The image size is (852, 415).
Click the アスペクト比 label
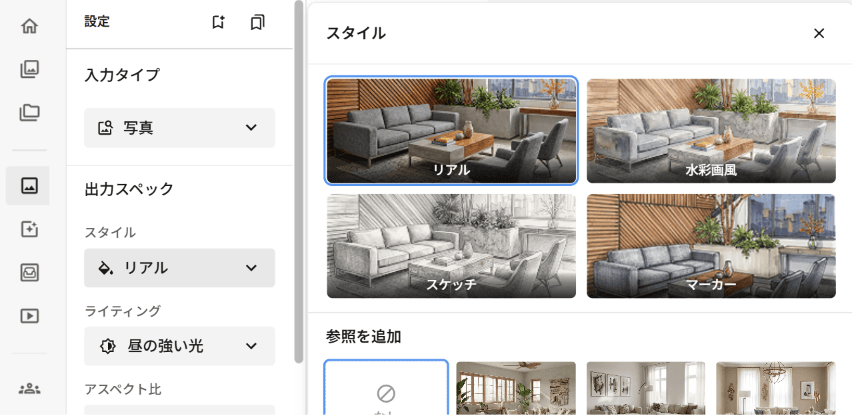coord(123,389)
